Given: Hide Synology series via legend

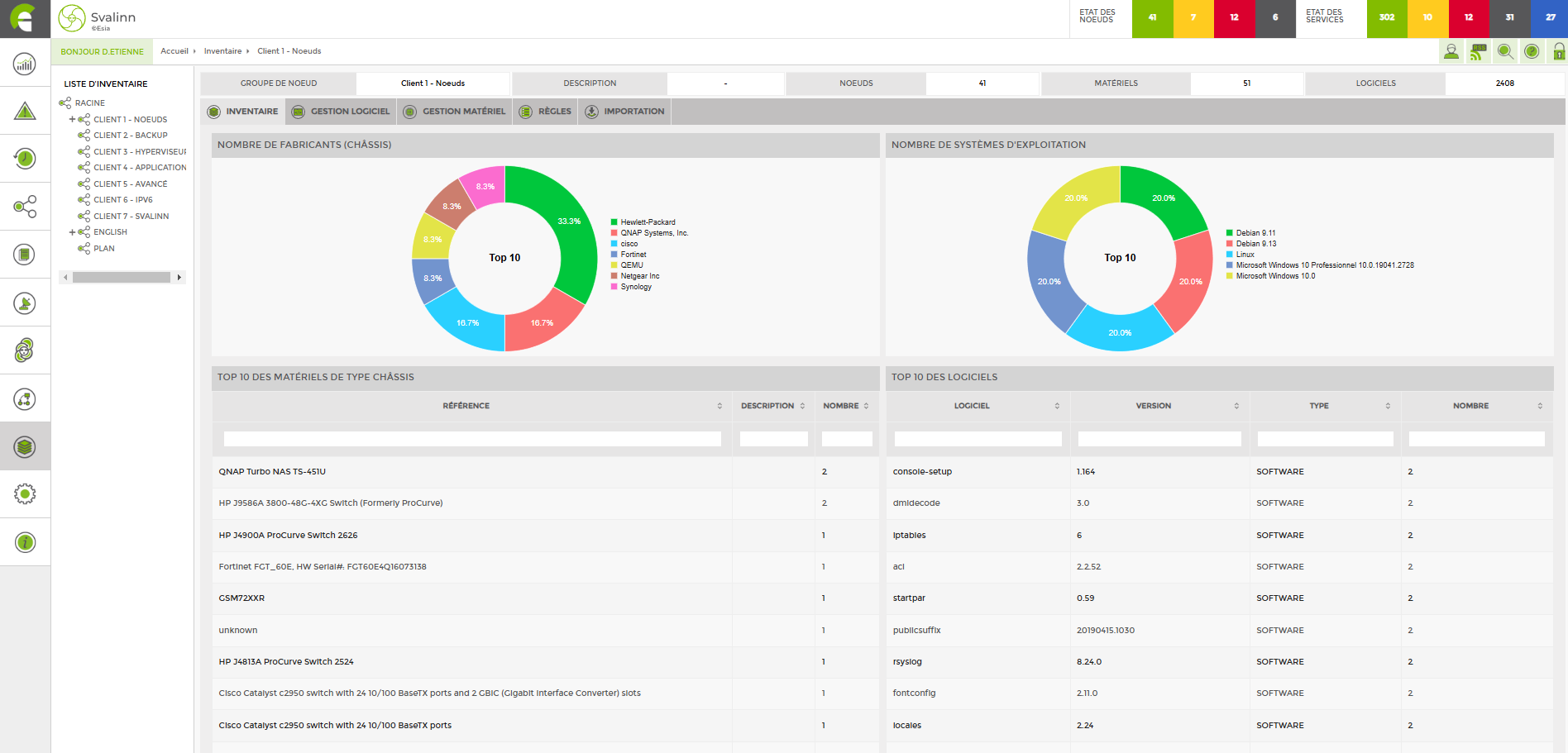Looking at the screenshot, I should click(636, 287).
